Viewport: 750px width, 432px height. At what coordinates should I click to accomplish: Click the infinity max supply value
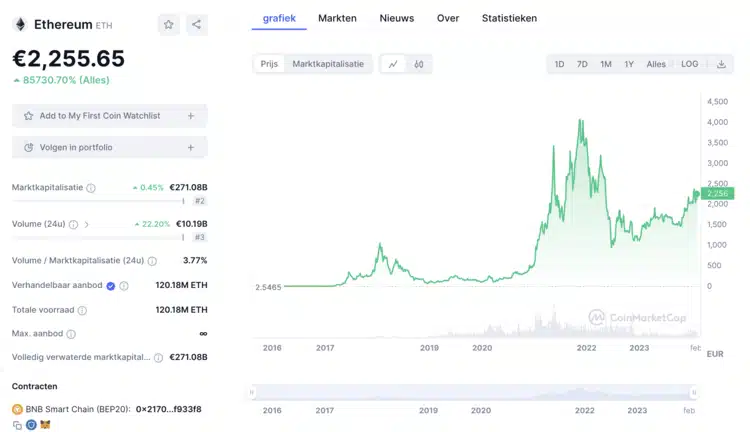point(203,333)
